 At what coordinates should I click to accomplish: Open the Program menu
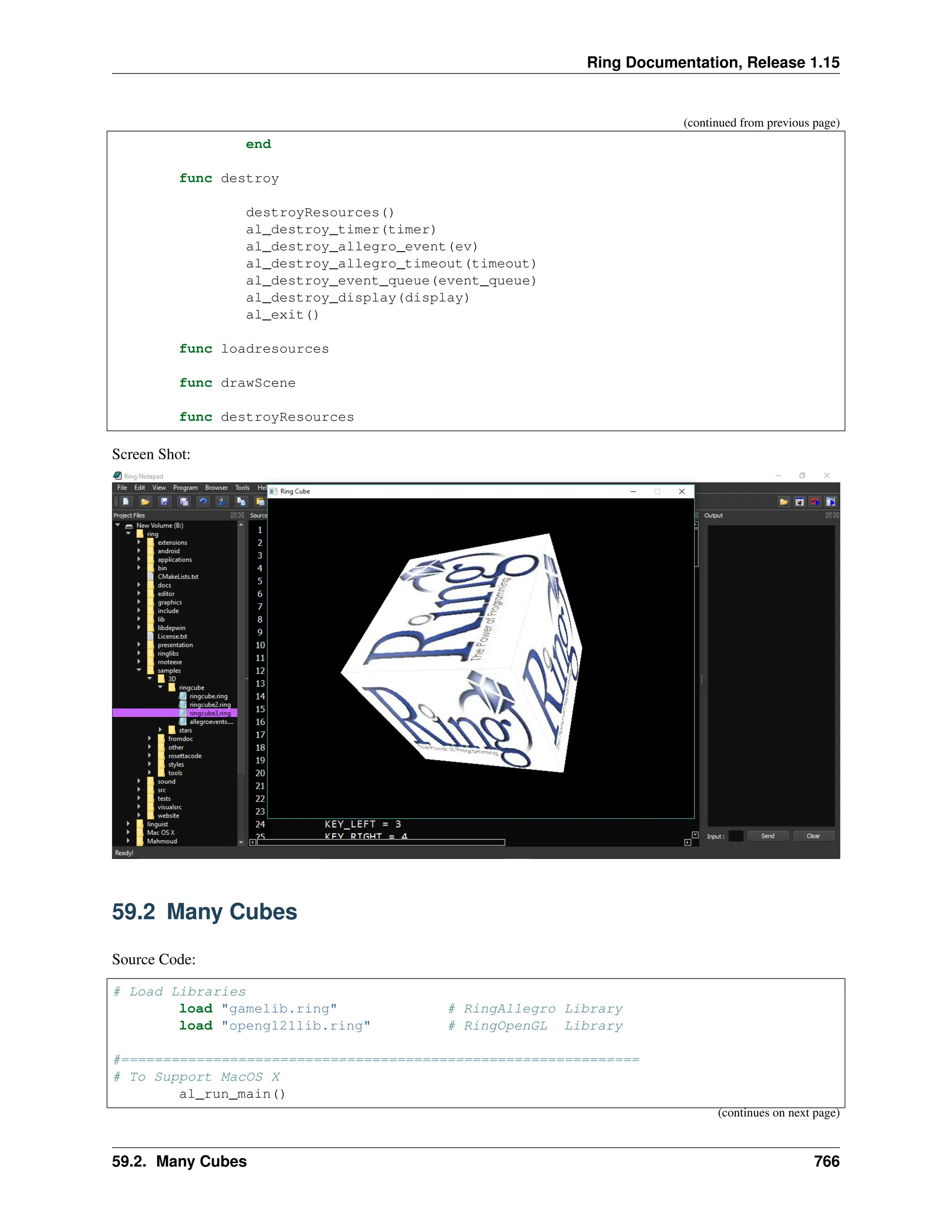(x=185, y=487)
